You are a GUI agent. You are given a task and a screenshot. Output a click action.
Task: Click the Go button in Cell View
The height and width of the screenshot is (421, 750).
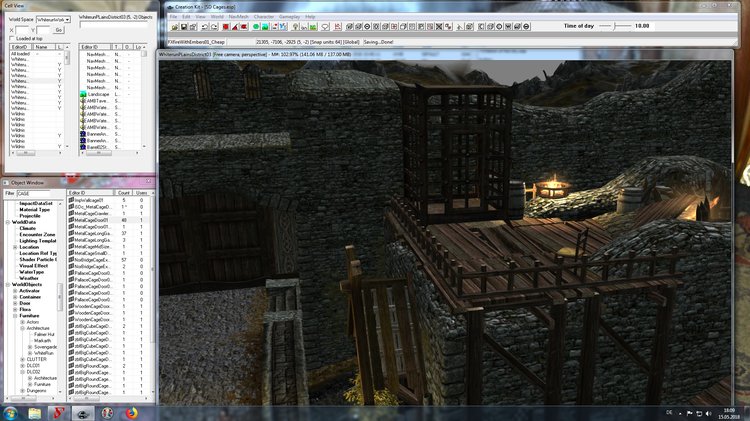(58, 30)
